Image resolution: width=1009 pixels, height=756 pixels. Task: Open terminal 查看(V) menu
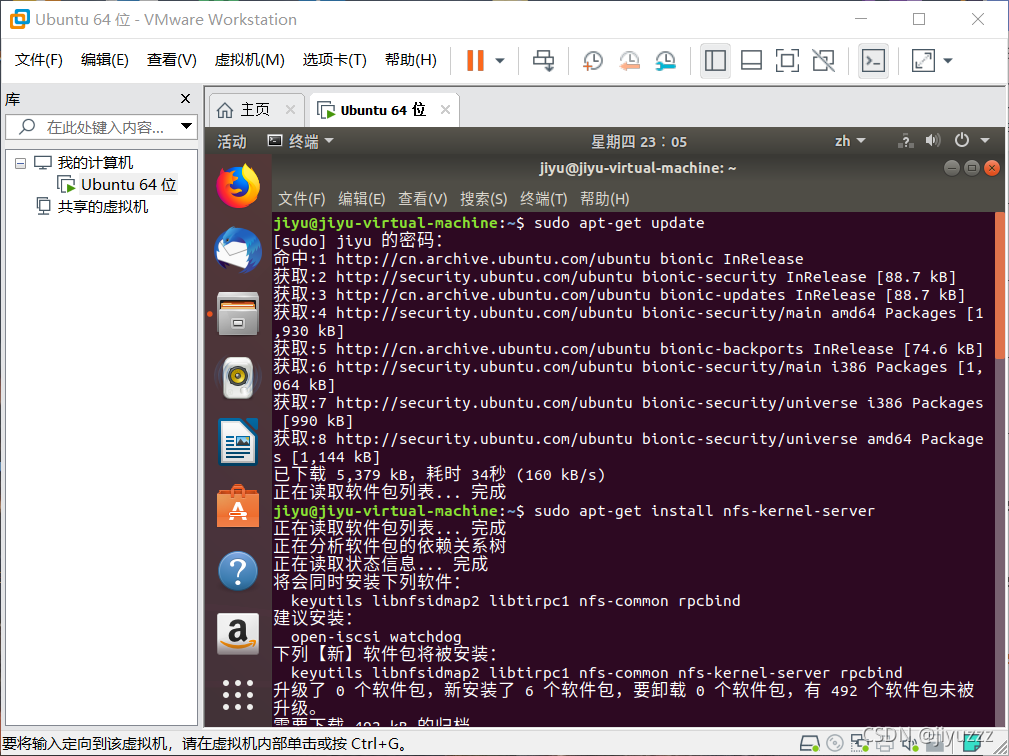click(x=422, y=199)
